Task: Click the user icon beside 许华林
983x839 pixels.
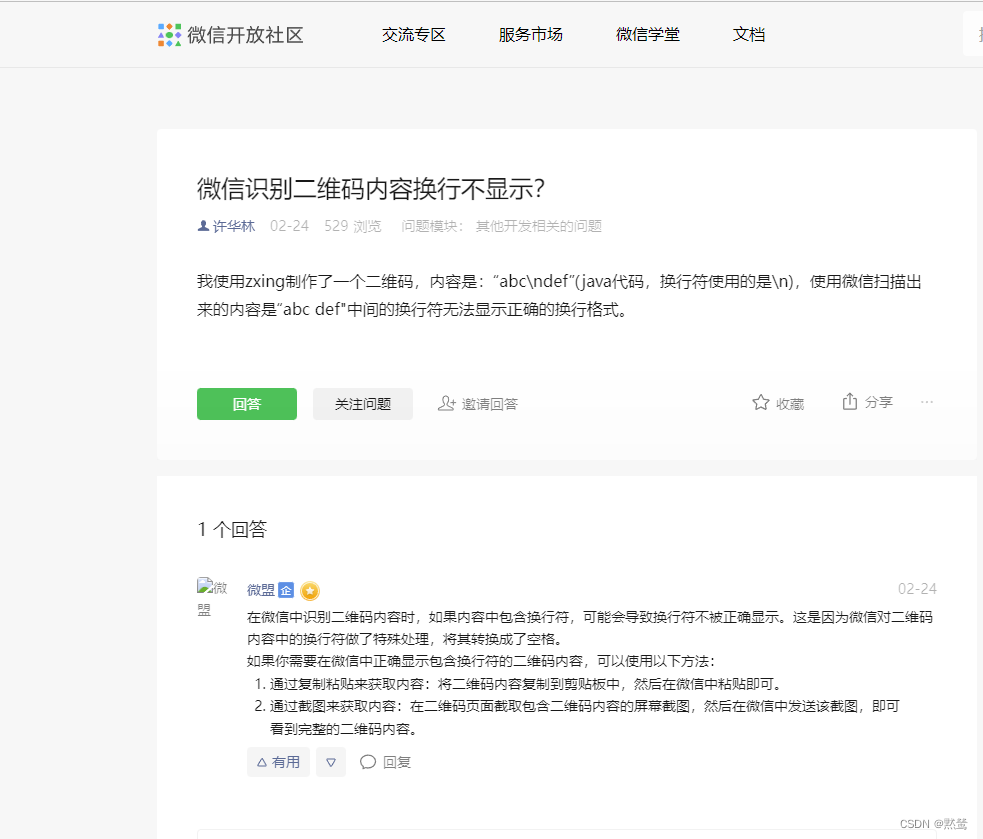Action: (x=203, y=226)
